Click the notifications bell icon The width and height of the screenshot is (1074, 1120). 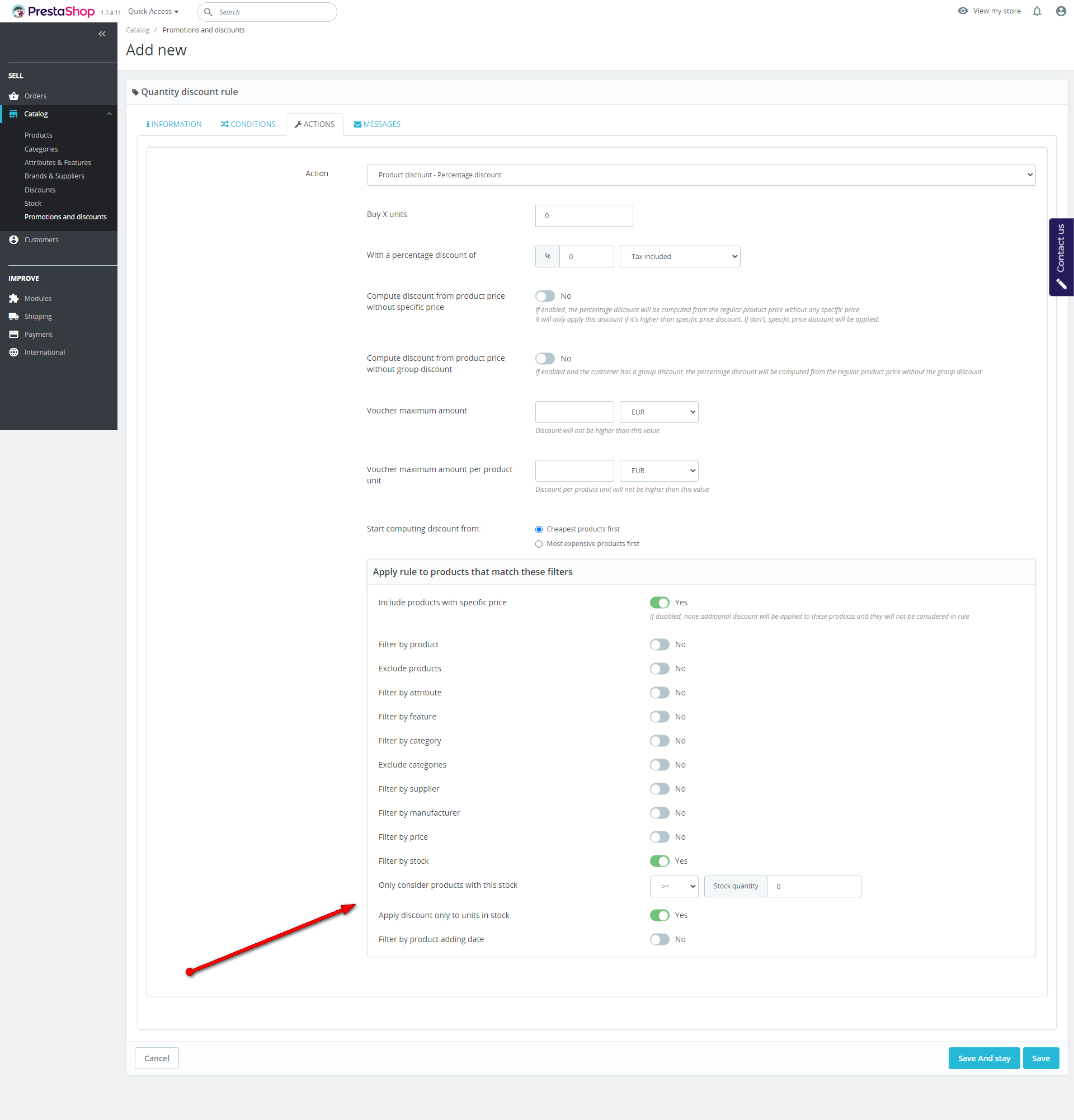click(x=1037, y=11)
